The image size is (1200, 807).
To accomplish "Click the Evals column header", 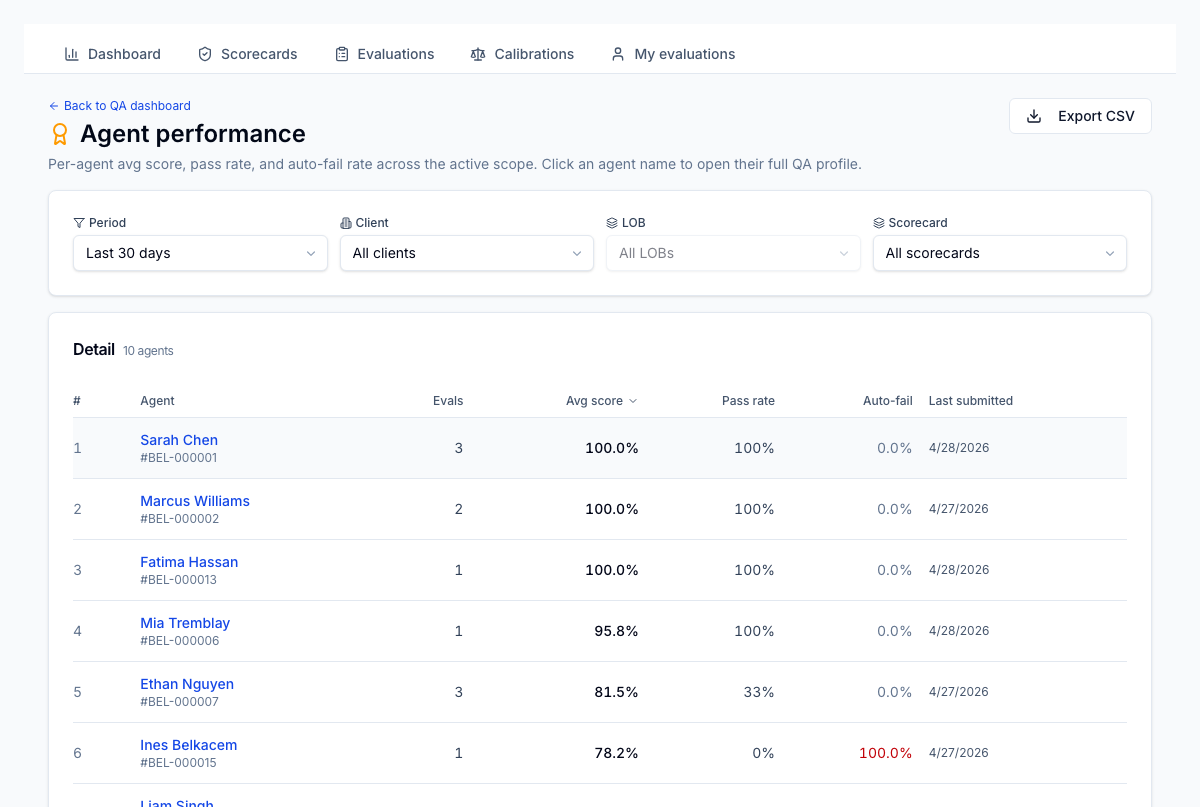I will tap(448, 401).
